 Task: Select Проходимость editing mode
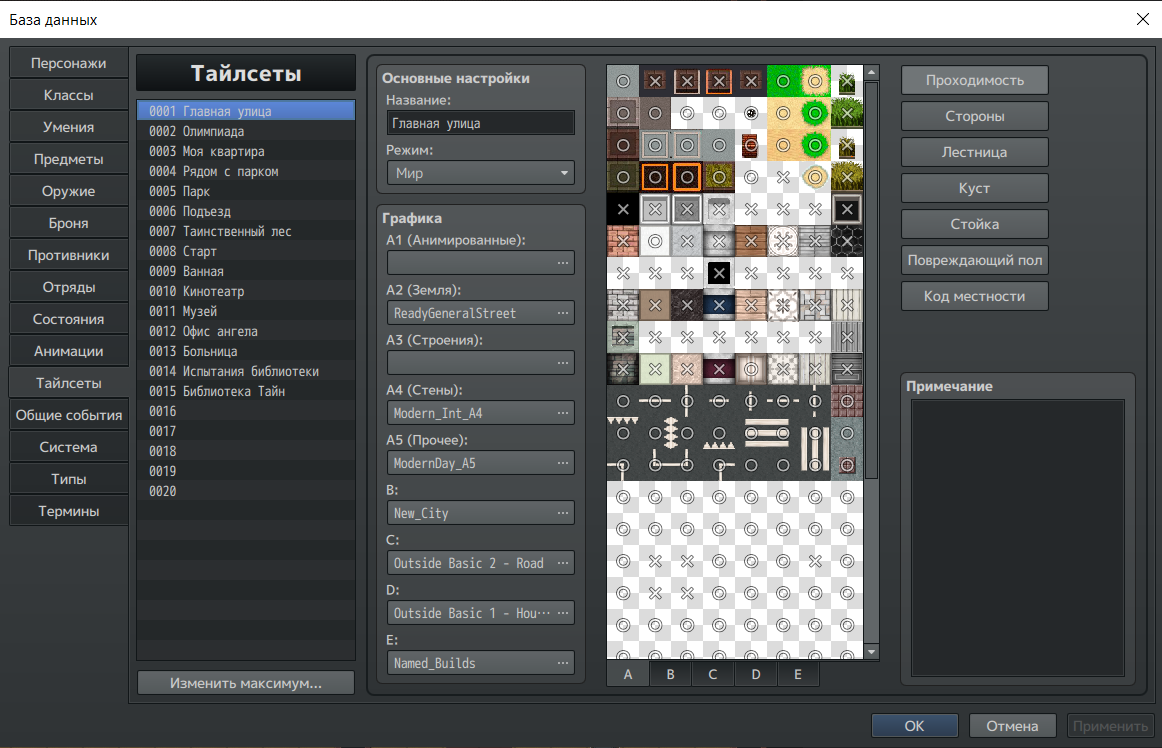pos(975,80)
